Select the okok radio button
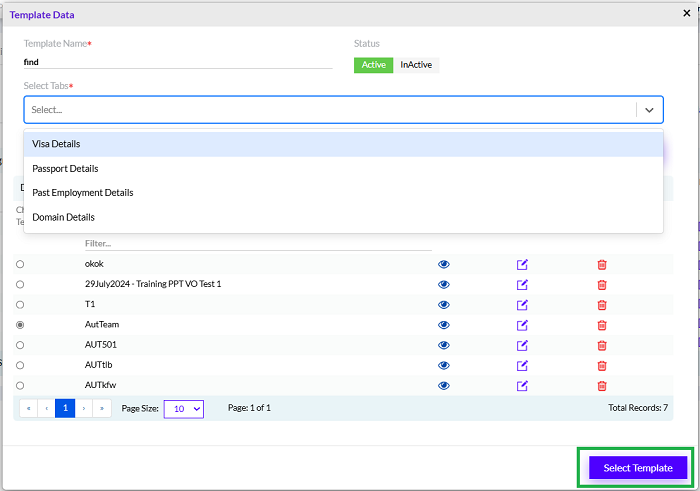The width and height of the screenshot is (700, 491). tap(20, 264)
